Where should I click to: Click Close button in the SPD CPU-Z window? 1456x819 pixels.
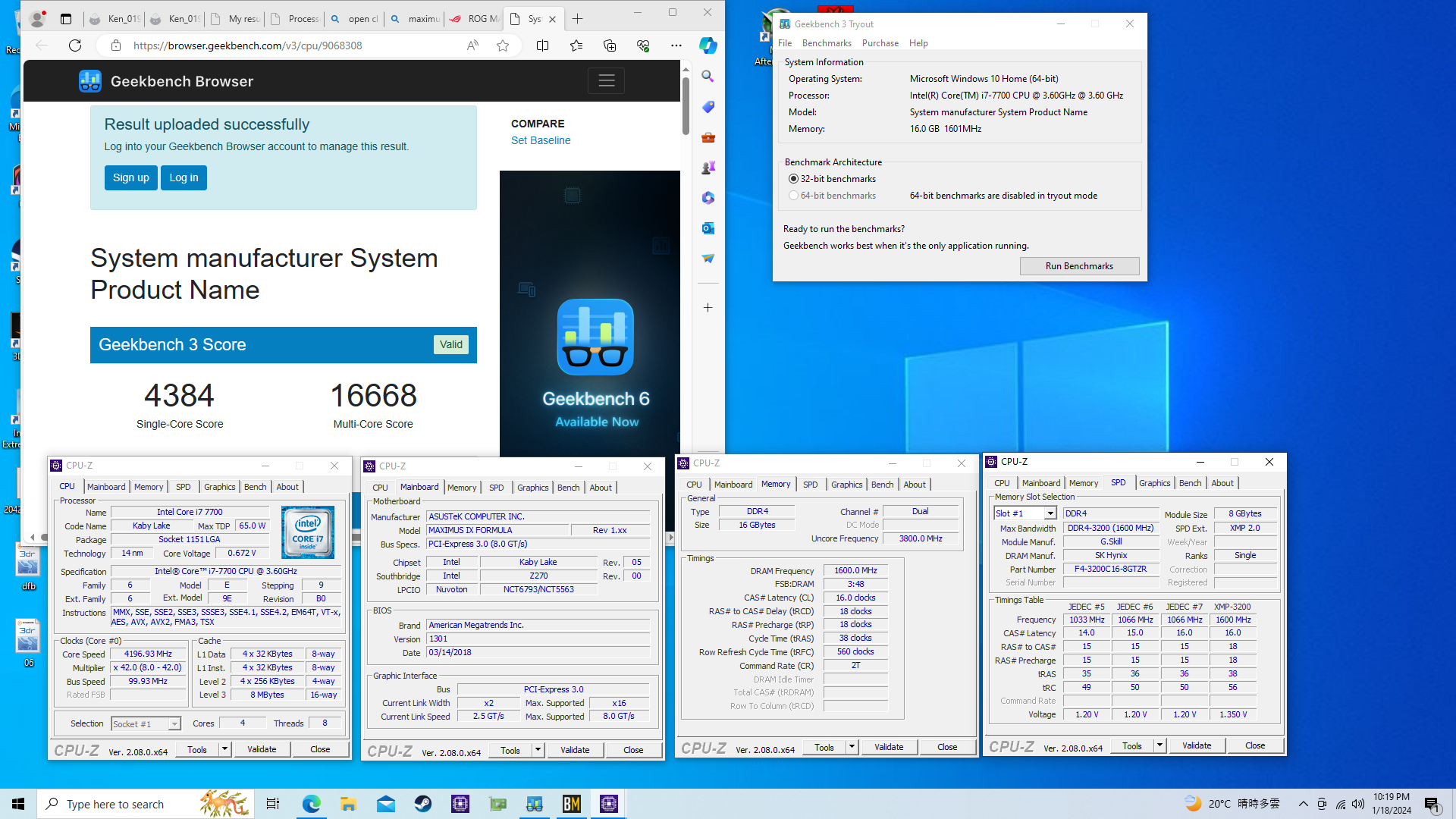[1255, 745]
